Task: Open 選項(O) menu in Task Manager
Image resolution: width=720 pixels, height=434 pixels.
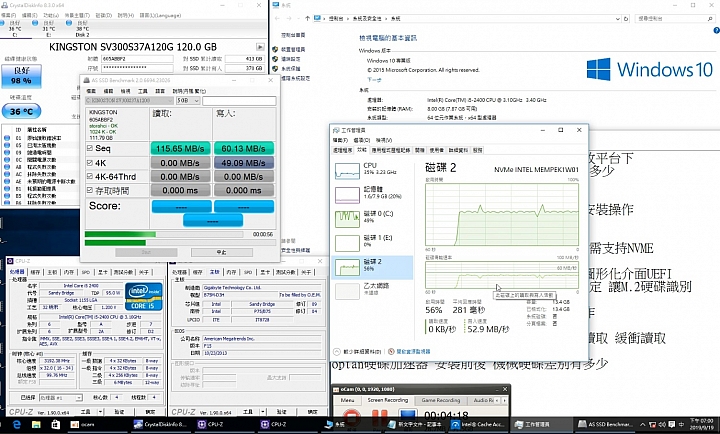Action: click(362, 140)
